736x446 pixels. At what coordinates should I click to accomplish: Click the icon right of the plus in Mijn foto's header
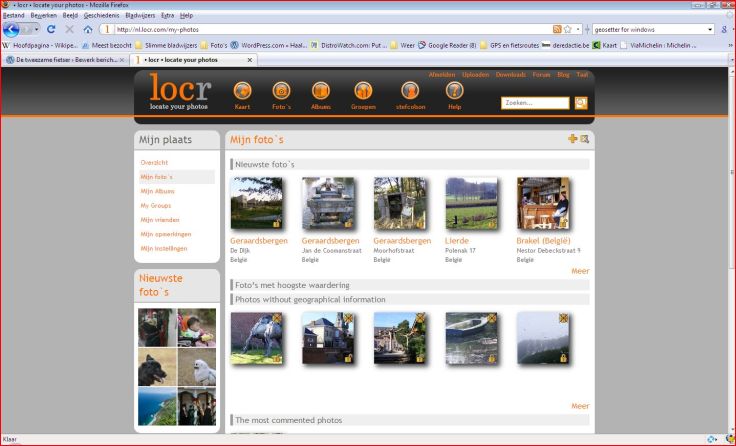(584, 138)
